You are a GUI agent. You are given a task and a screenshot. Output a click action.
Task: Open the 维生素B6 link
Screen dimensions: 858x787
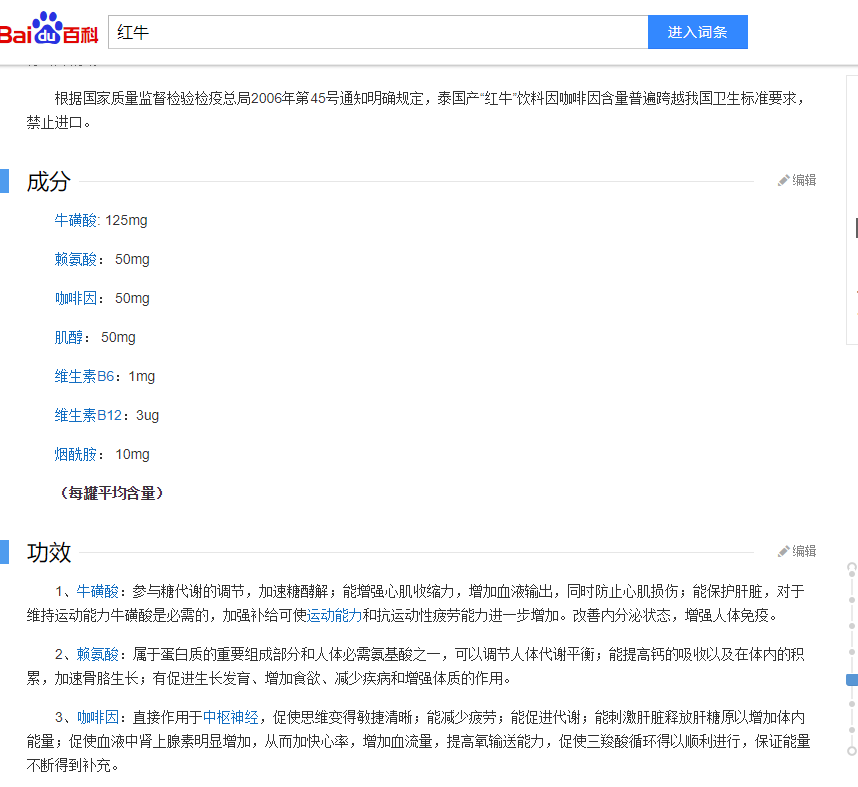coord(84,376)
